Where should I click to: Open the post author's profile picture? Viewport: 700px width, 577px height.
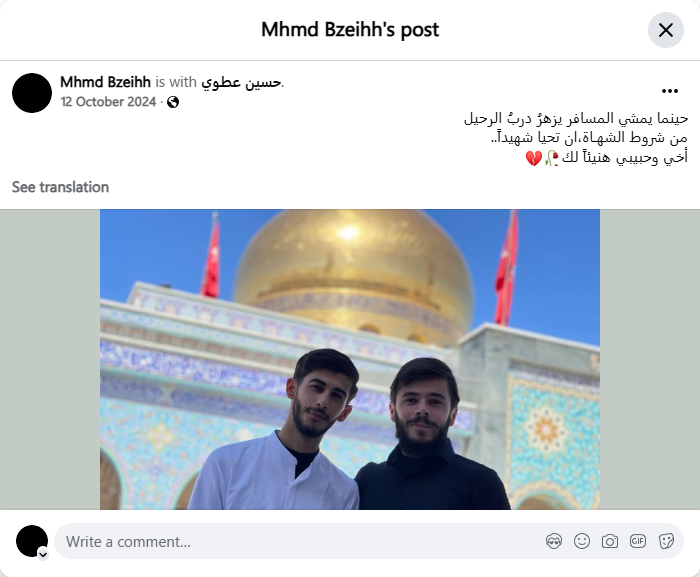tap(32, 93)
